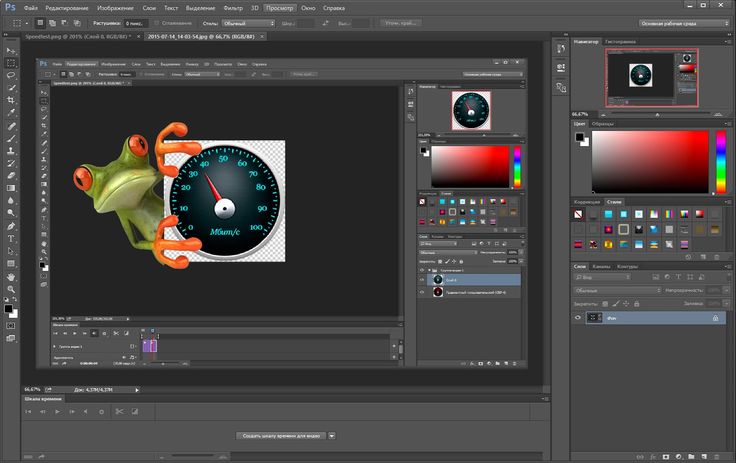The width and height of the screenshot is (736, 463).
Task: Open the arrow beside the Создать шкалу времени button
Action: (x=332, y=436)
